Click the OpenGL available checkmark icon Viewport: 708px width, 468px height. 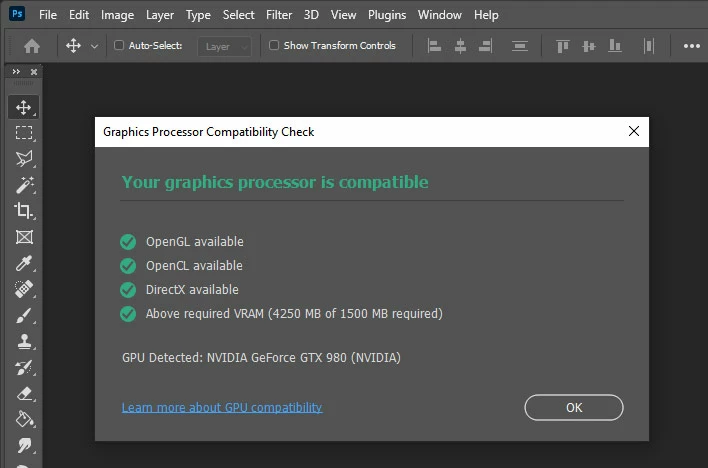[128, 242]
